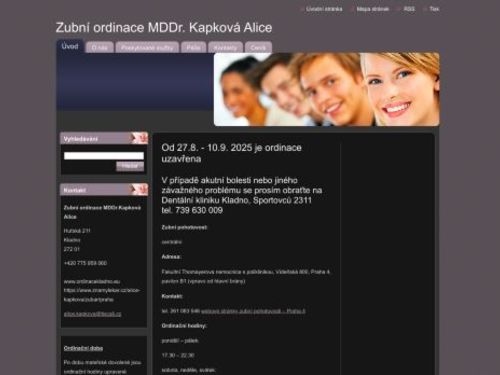Click the phone number +420 775 959 000
The width and height of the screenshot is (500, 375).
click(x=85, y=263)
